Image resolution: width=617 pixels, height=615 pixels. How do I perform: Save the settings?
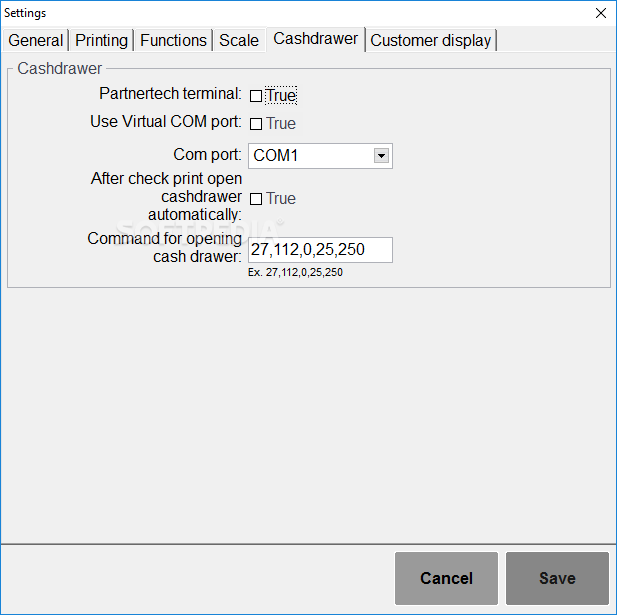[x=557, y=578]
